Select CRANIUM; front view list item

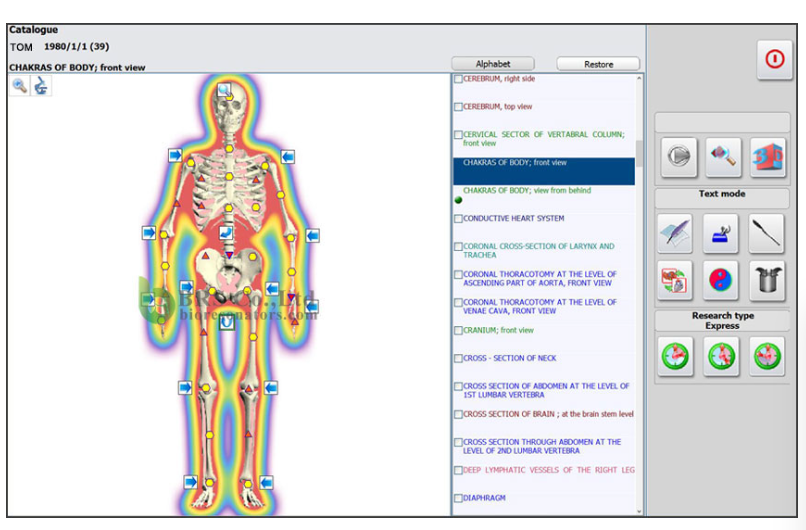click(498, 330)
